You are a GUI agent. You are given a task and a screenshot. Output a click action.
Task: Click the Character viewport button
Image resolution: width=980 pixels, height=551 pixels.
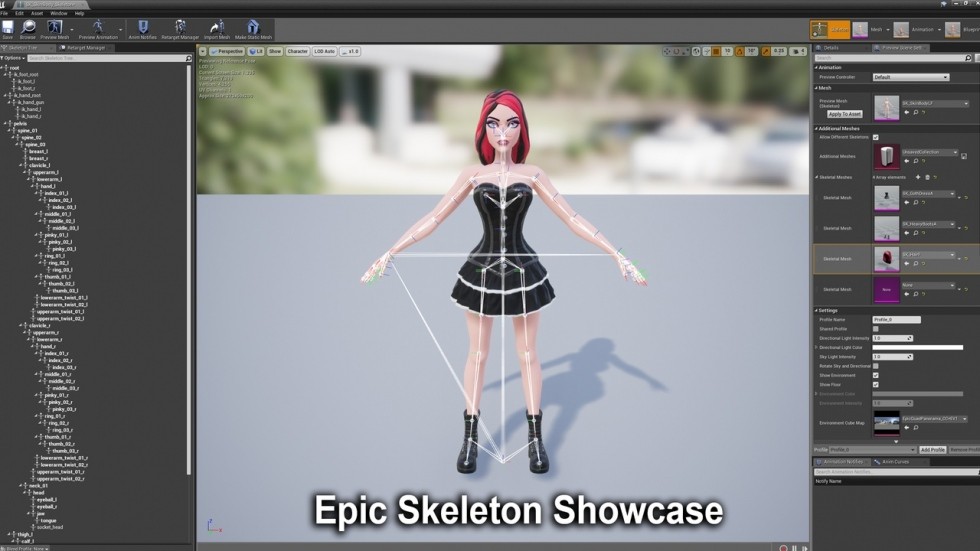pyautogui.click(x=298, y=51)
